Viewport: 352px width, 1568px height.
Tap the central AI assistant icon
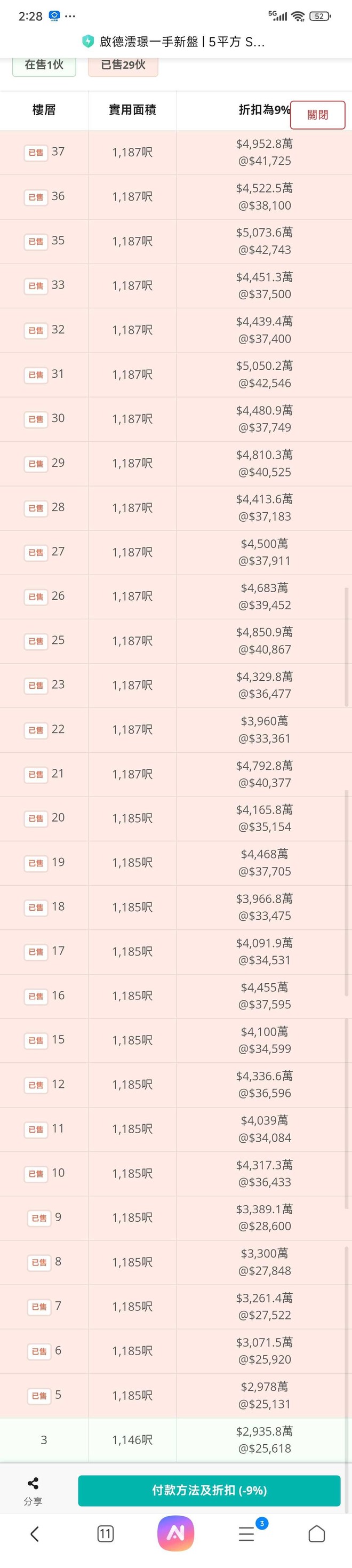coord(175,1533)
